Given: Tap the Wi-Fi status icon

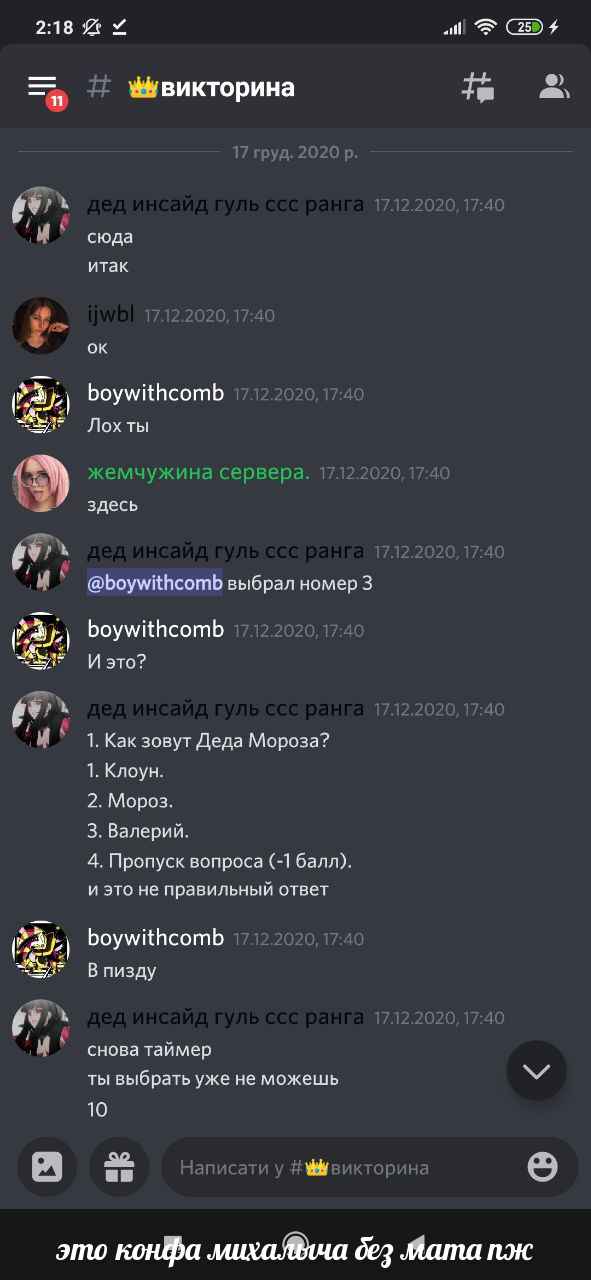Looking at the screenshot, I should point(486,28).
